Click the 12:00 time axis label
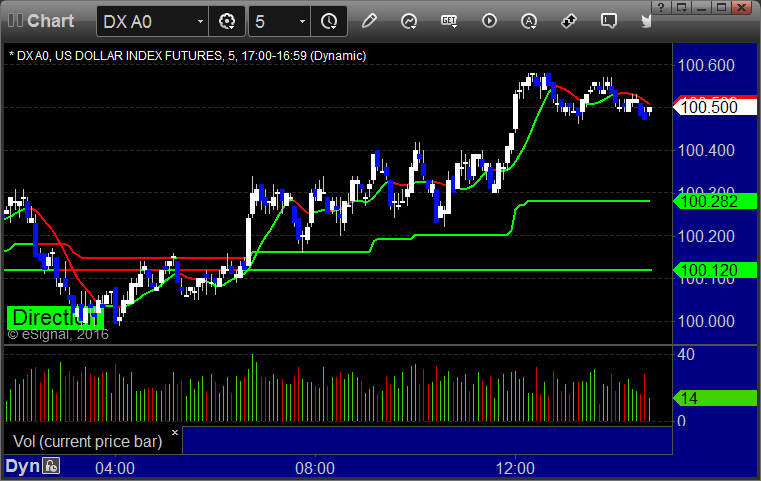Viewport: 761px width, 481px height. click(515, 468)
